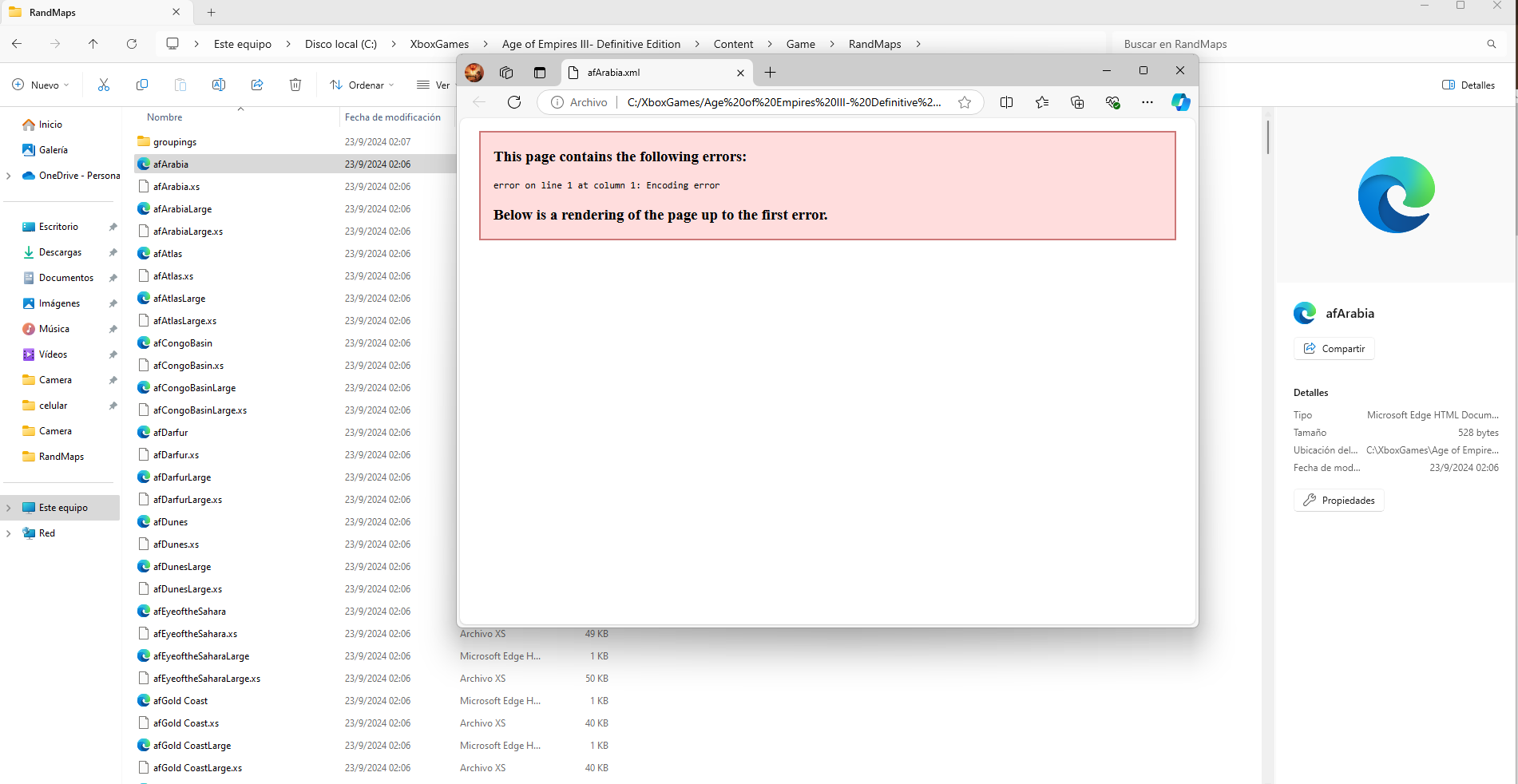Navigate to Age of Empires III breadcrumb
Screen dimensions: 1518x784
(591, 44)
